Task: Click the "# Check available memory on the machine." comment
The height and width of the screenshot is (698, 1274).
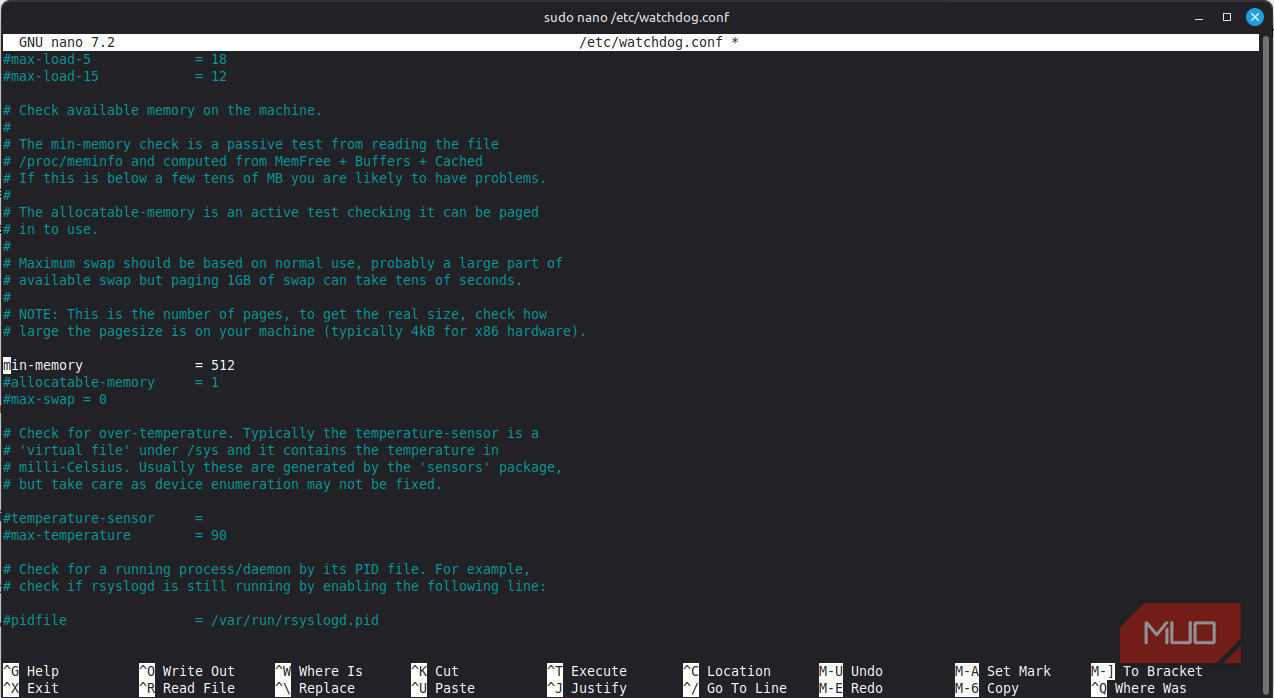Action: (163, 110)
